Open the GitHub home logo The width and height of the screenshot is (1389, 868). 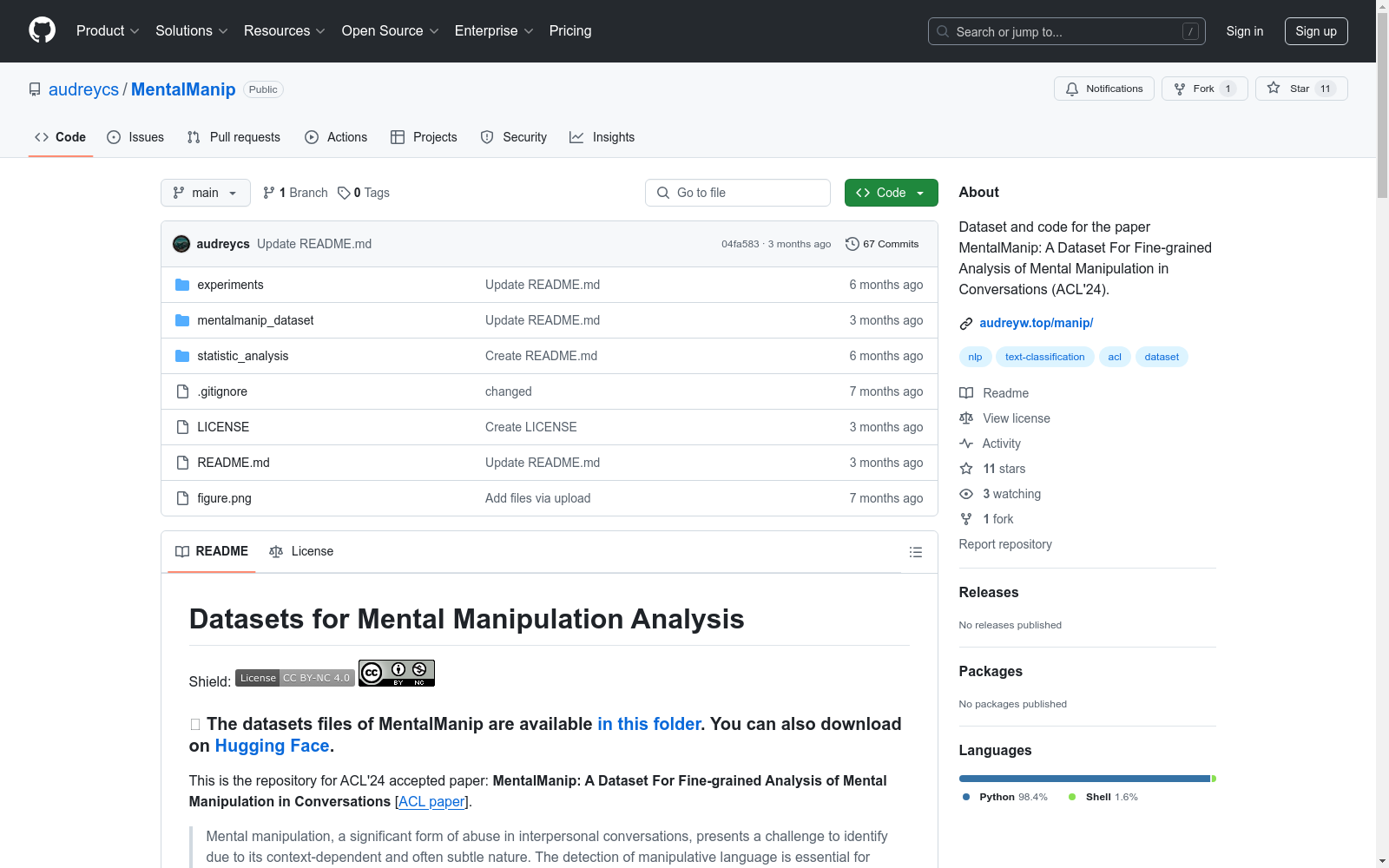pyautogui.click(x=42, y=30)
